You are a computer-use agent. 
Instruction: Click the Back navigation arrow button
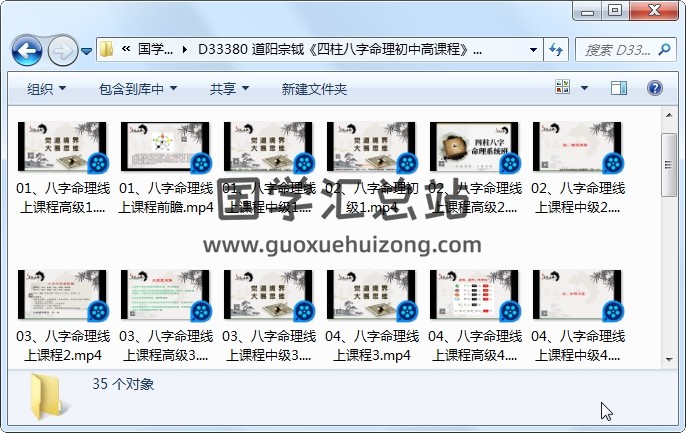click(x=26, y=49)
